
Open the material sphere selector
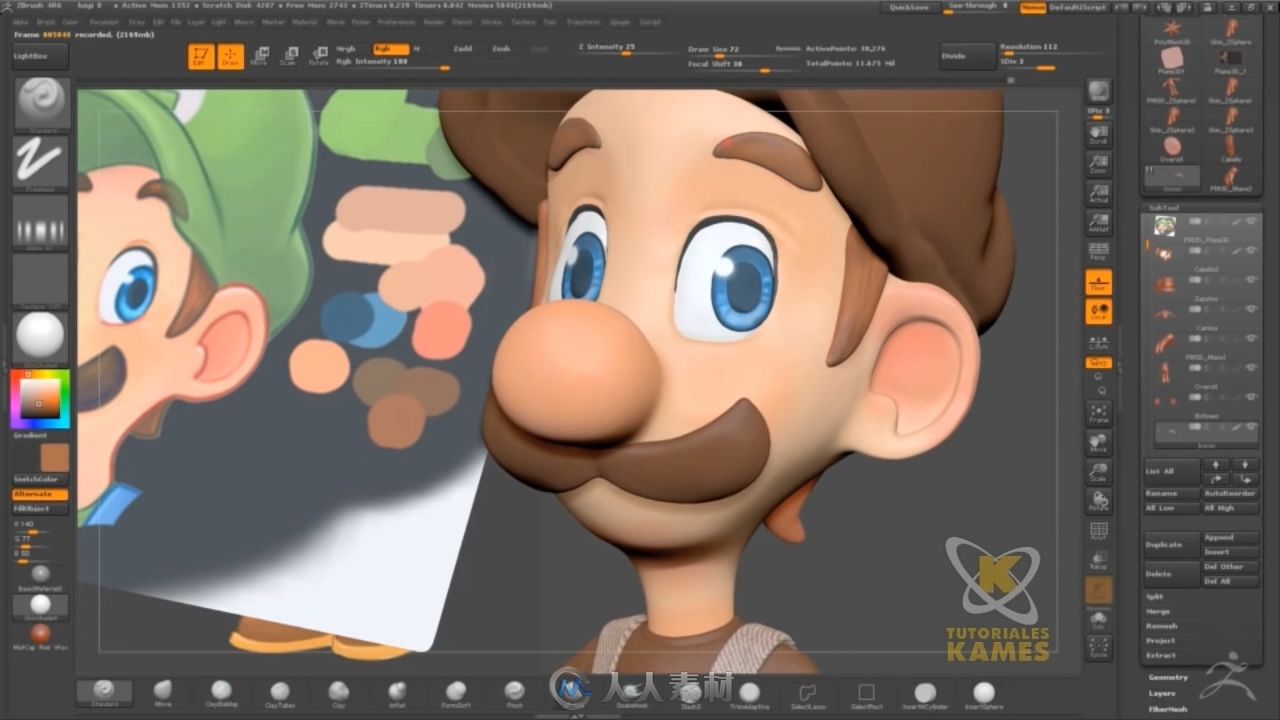point(41,338)
